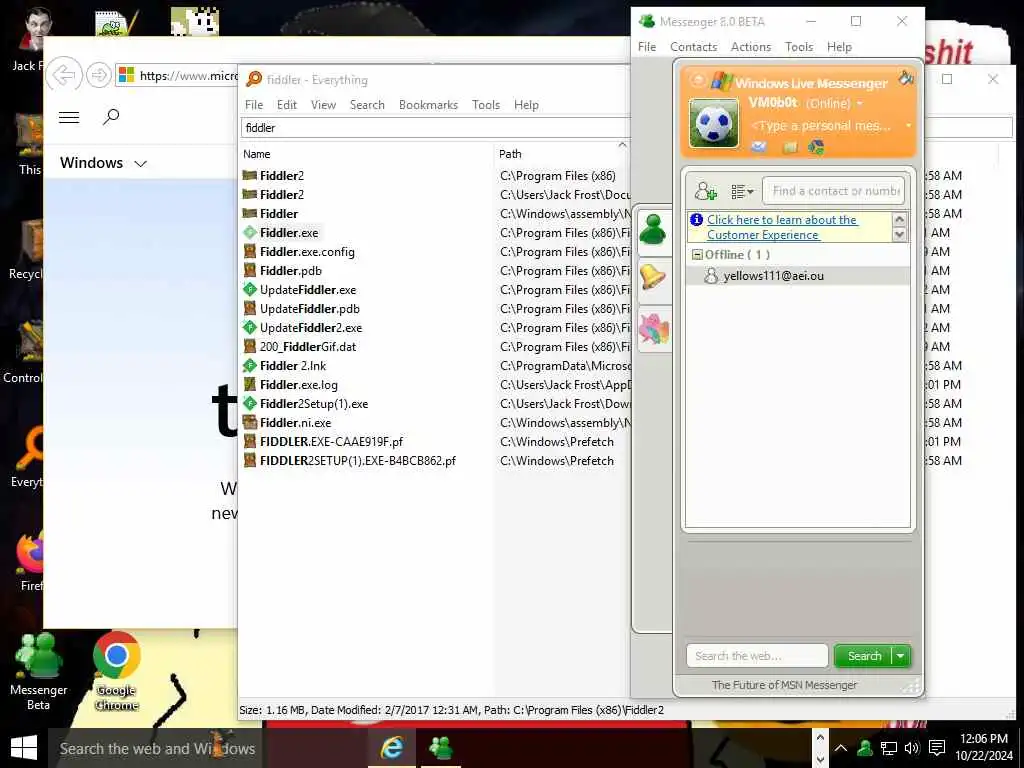Open the Search menu in Everything
Viewport: 1024px width, 768px height.
click(367, 104)
